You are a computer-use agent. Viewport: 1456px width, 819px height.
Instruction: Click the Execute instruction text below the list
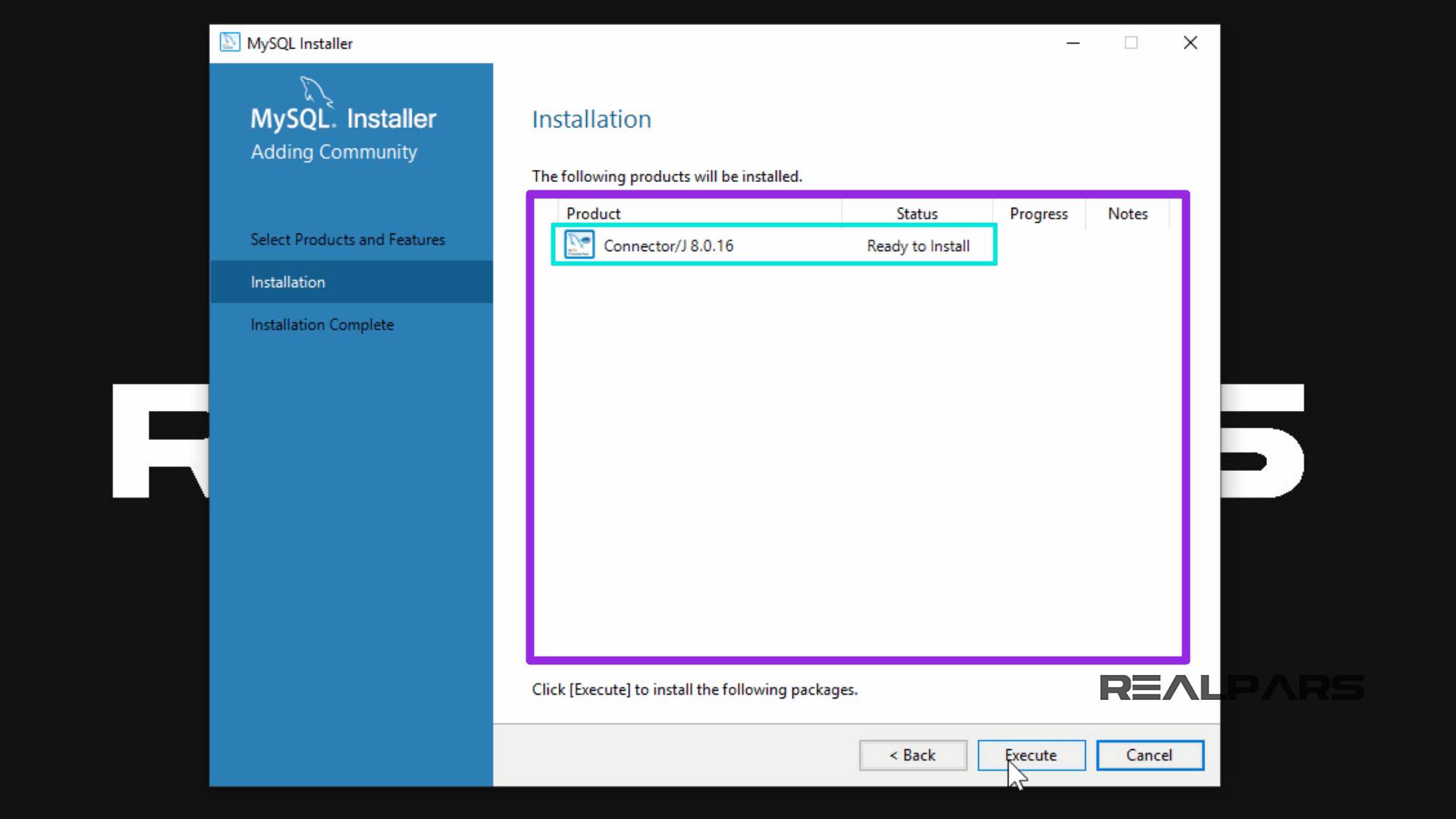tap(694, 689)
